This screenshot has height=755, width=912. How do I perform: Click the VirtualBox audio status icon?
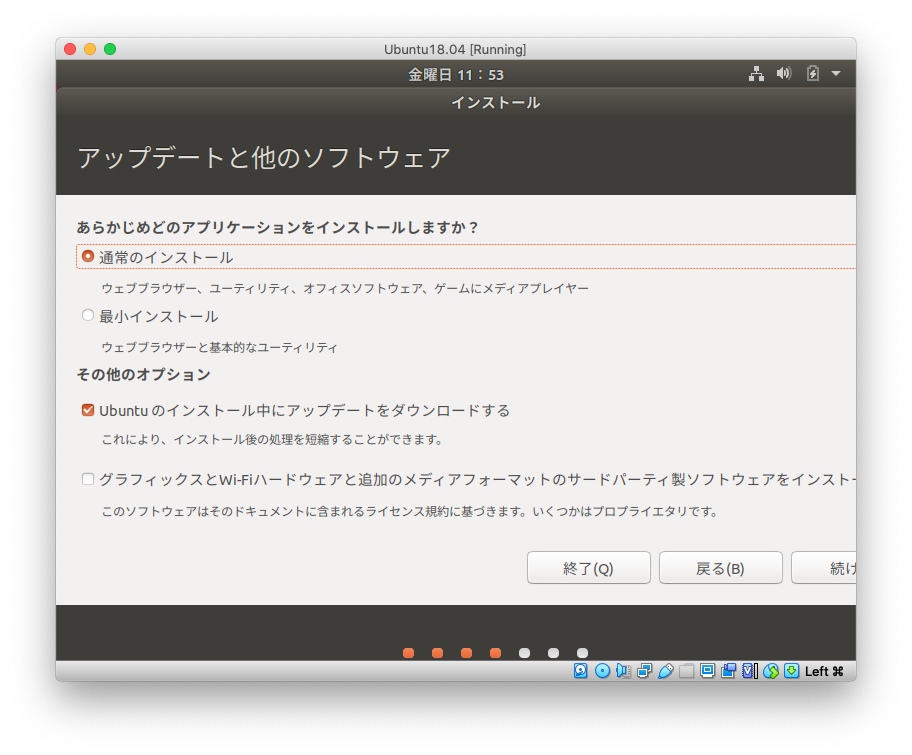622,670
